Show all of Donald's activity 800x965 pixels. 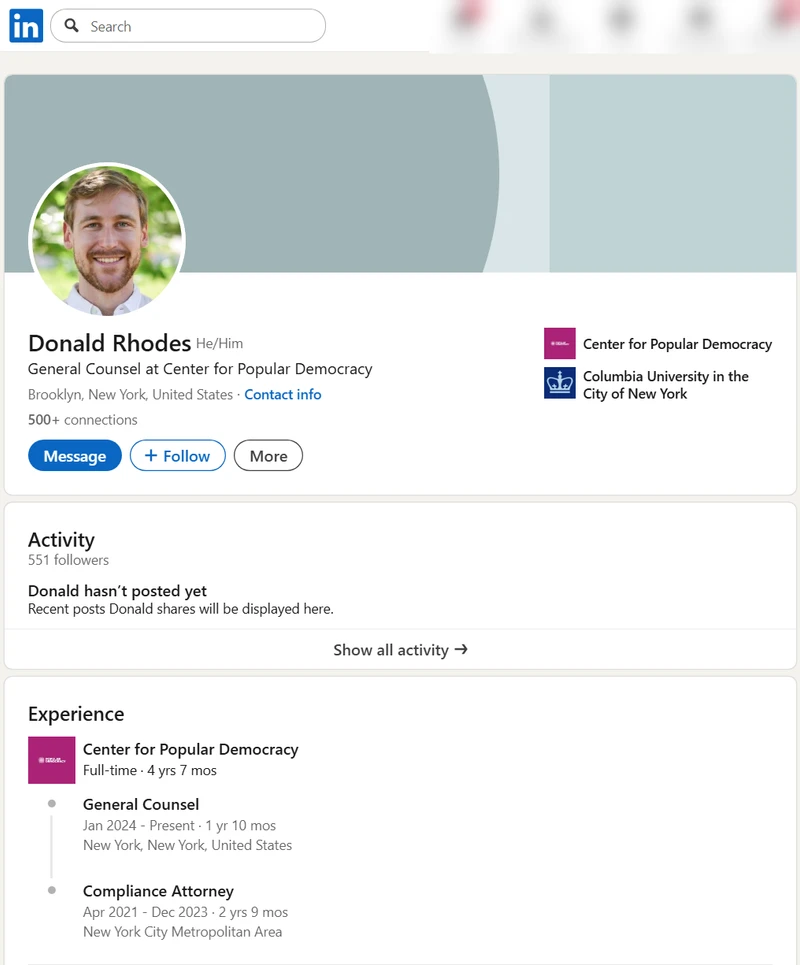point(390,649)
